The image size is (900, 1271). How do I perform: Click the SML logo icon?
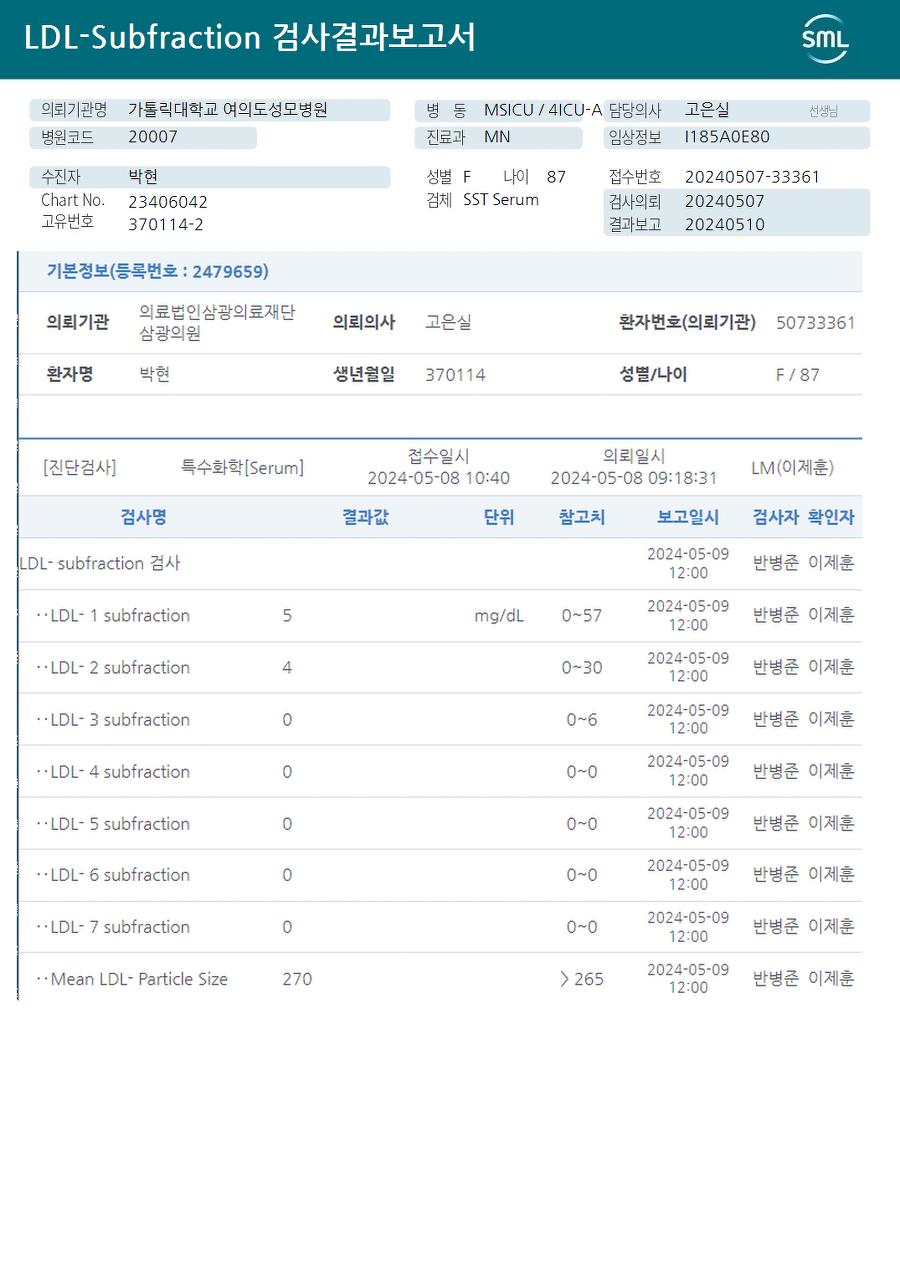pyautogui.click(x=825, y=39)
